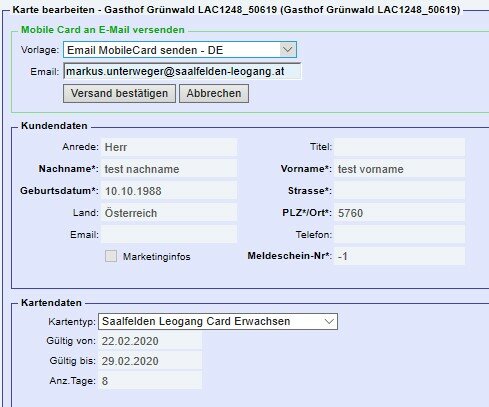Click the Telefon field
Image resolution: width=489 pixels, height=407 pixels.
[x=400, y=235]
